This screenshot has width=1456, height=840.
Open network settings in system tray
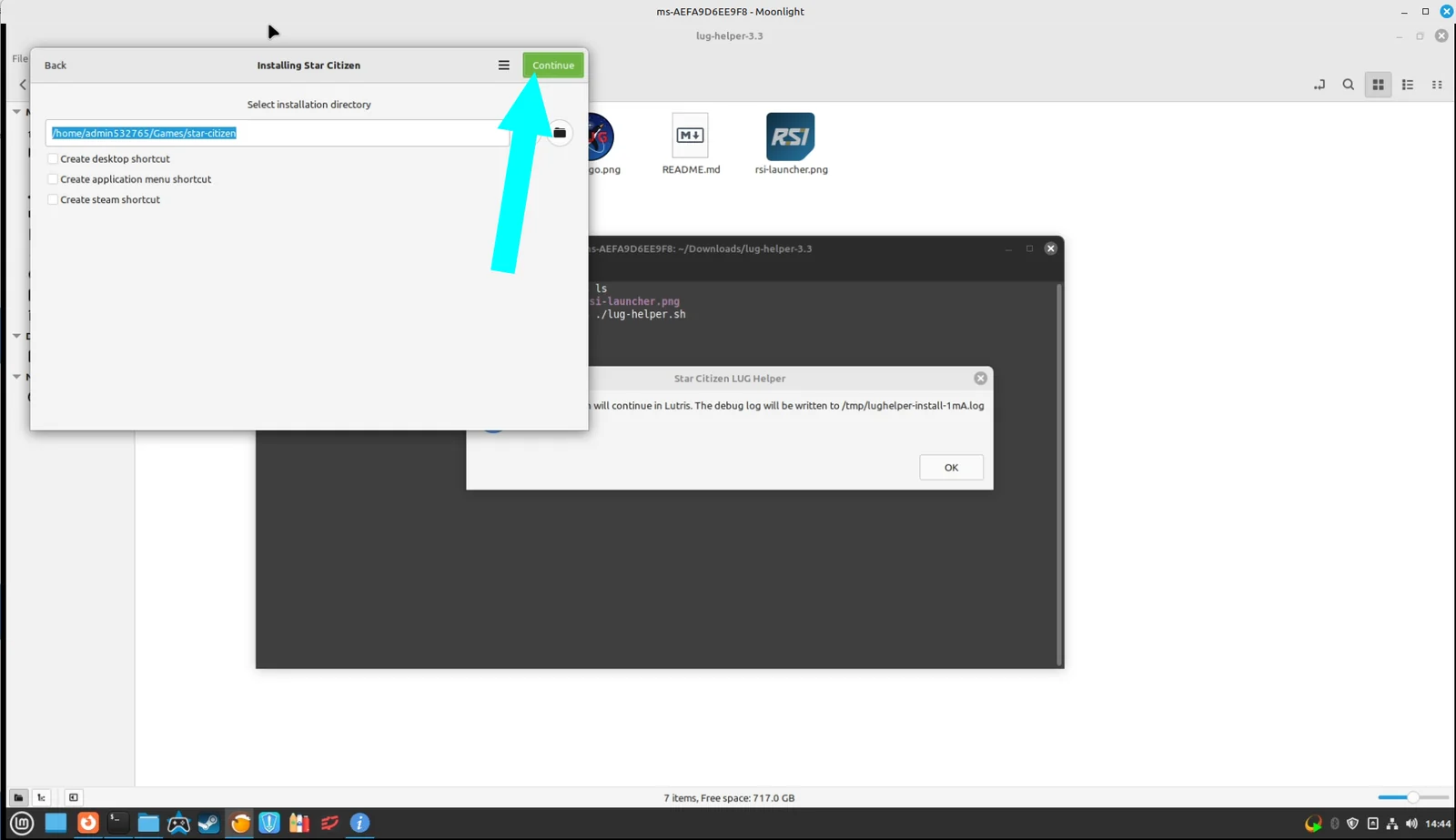[1392, 824]
